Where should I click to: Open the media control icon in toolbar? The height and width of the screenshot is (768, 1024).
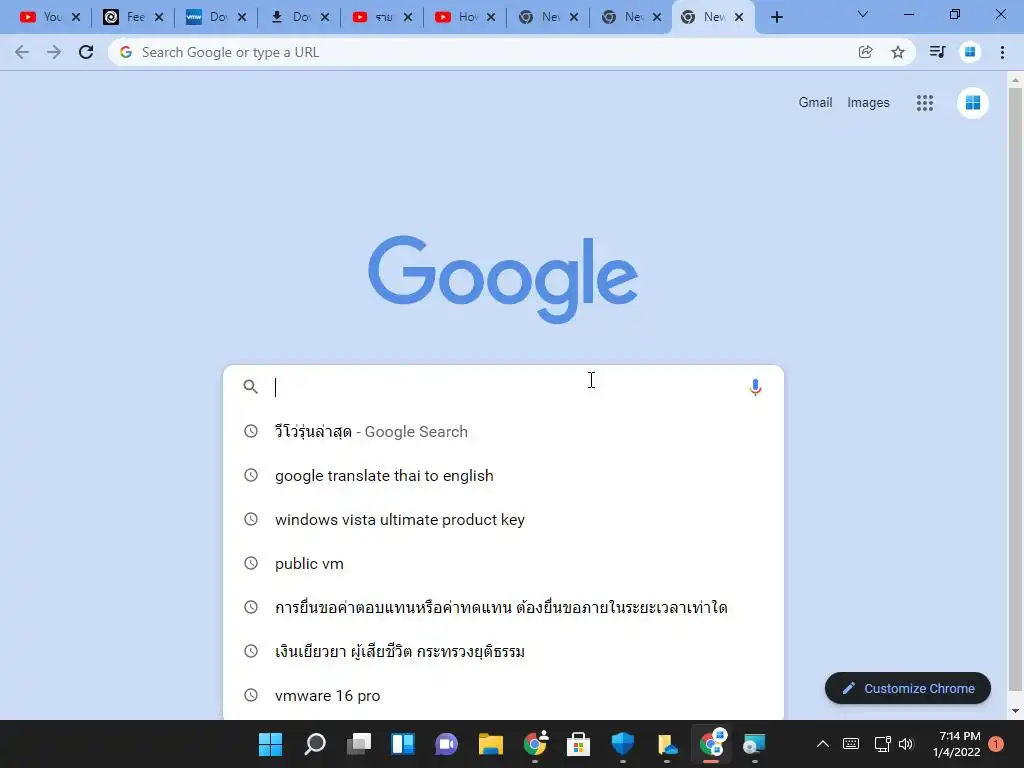tap(937, 52)
